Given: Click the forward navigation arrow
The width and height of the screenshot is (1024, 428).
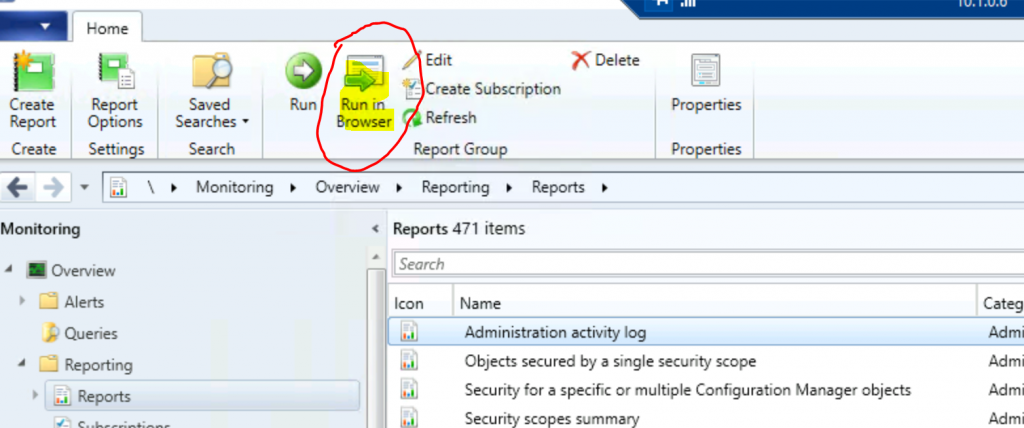Looking at the screenshot, I should tap(53, 188).
